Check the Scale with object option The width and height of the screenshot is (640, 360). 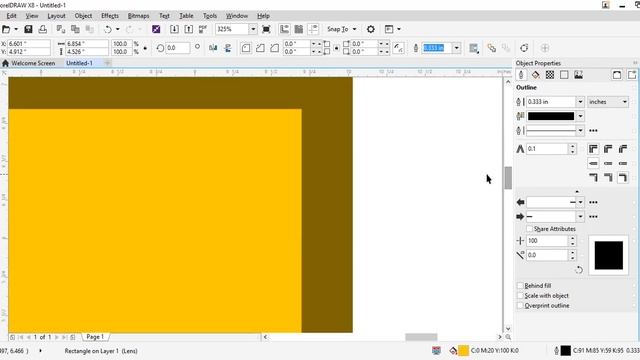(x=520, y=296)
